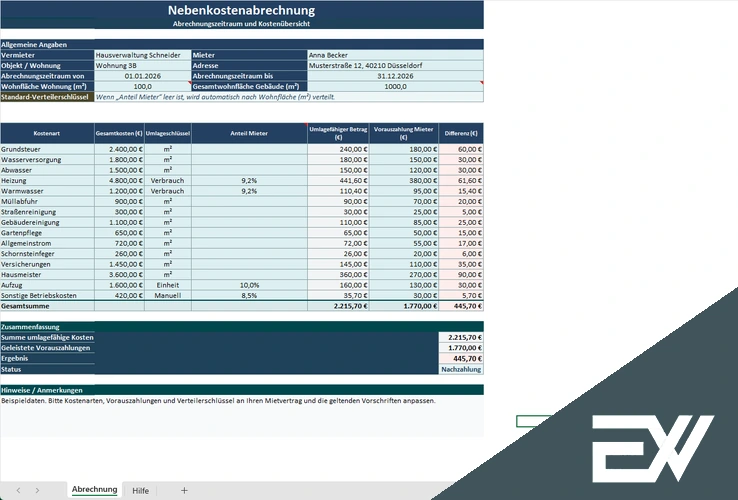Image resolution: width=738 pixels, height=500 pixels.
Task: Select the 8,5% share cell
Action: (x=249, y=295)
